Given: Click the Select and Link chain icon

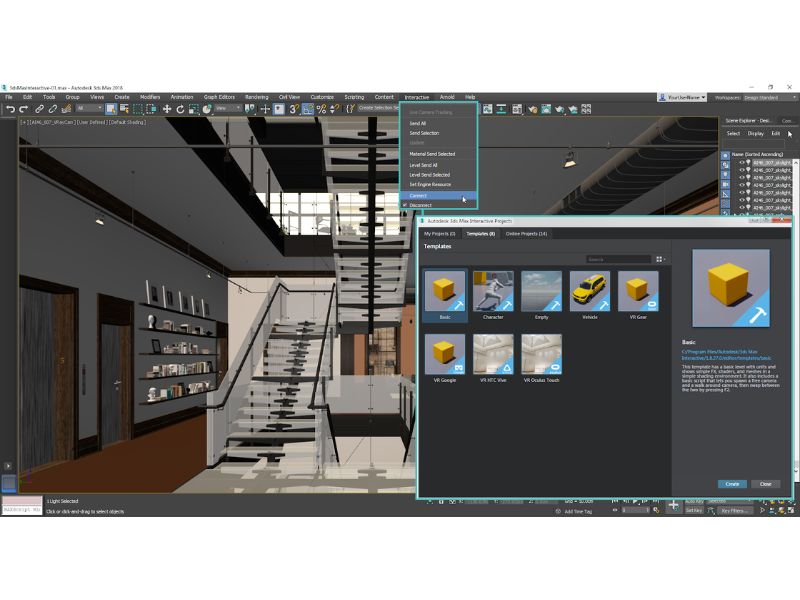Looking at the screenshot, I should [x=39, y=108].
